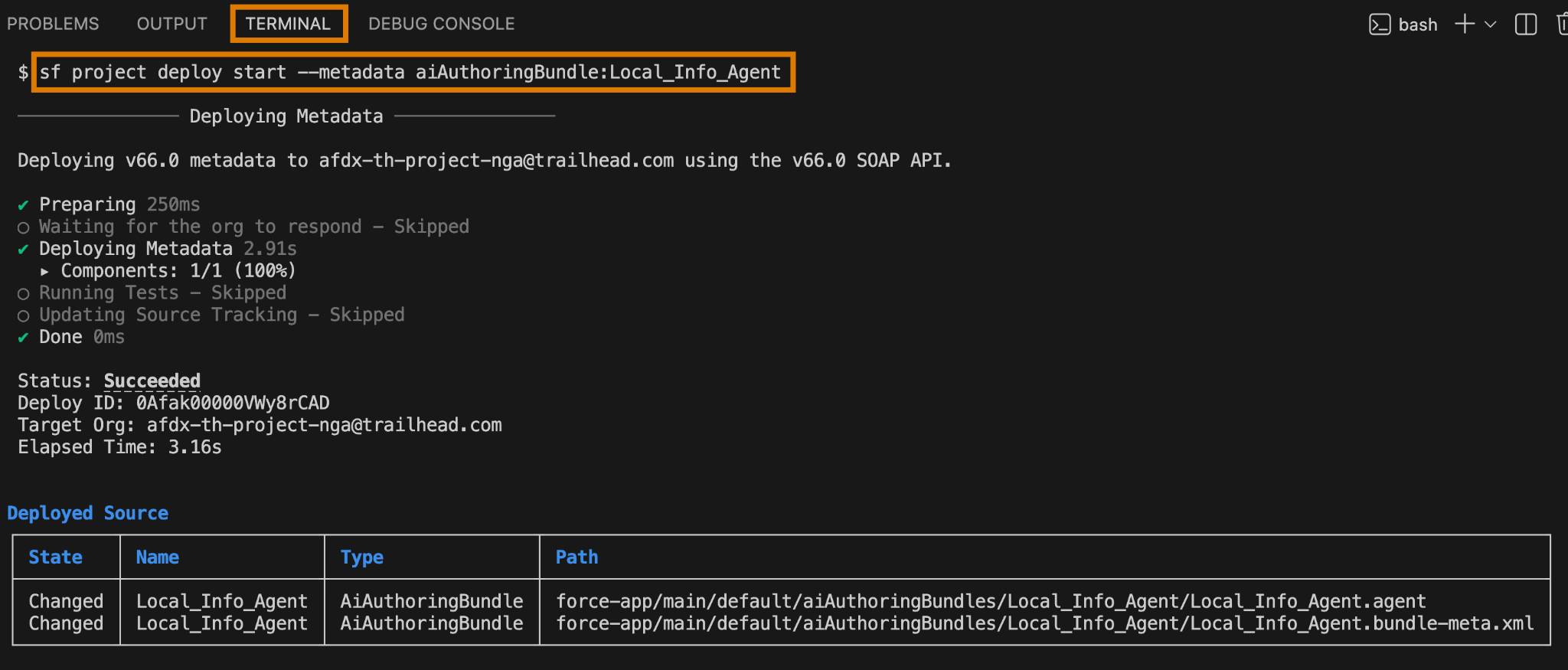
Task: Switch to the PROBLEMS tab
Action: (53, 24)
